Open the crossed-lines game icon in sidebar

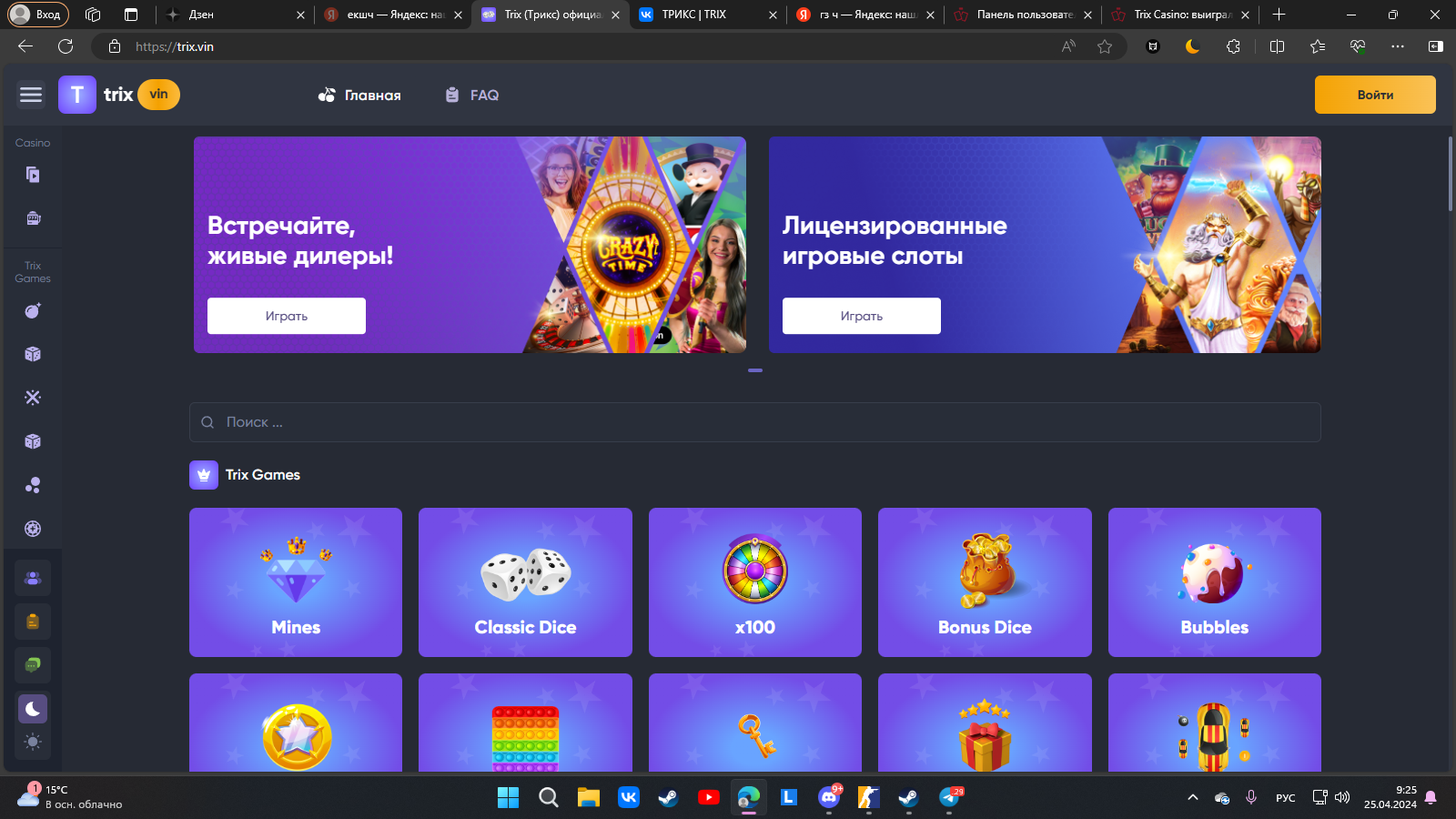coord(33,398)
